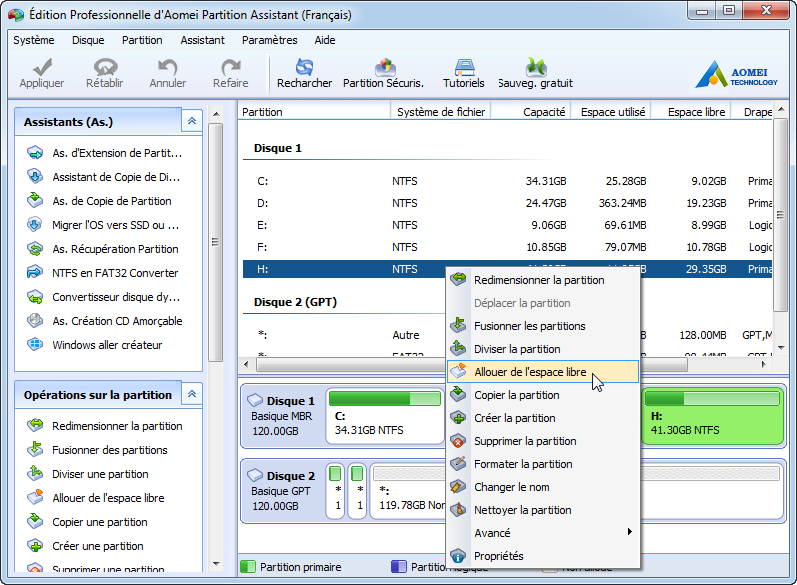
Task: Expand the Avancé submenu arrow
Action: click(x=629, y=532)
